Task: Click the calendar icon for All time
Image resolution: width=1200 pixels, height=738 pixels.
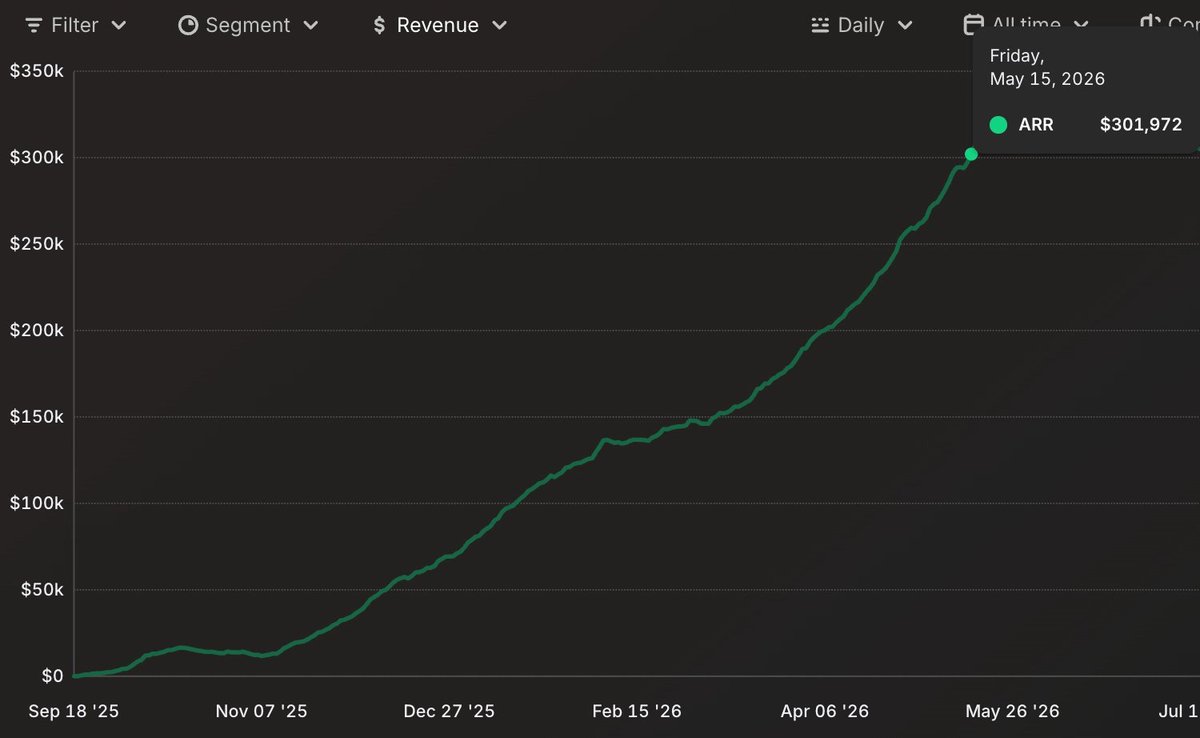Action: coord(973,25)
